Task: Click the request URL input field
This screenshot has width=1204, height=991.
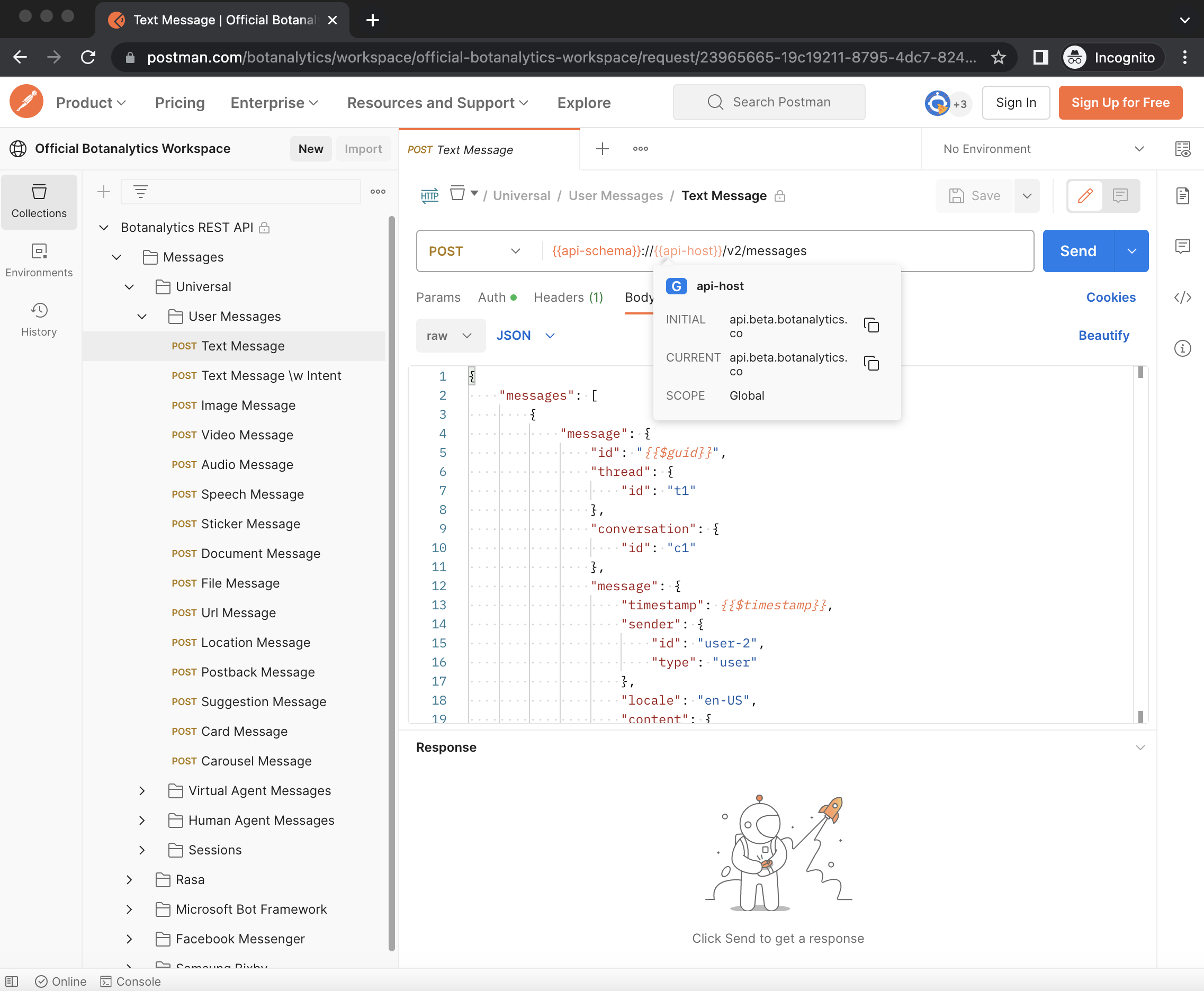Action: click(x=788, y=251)
